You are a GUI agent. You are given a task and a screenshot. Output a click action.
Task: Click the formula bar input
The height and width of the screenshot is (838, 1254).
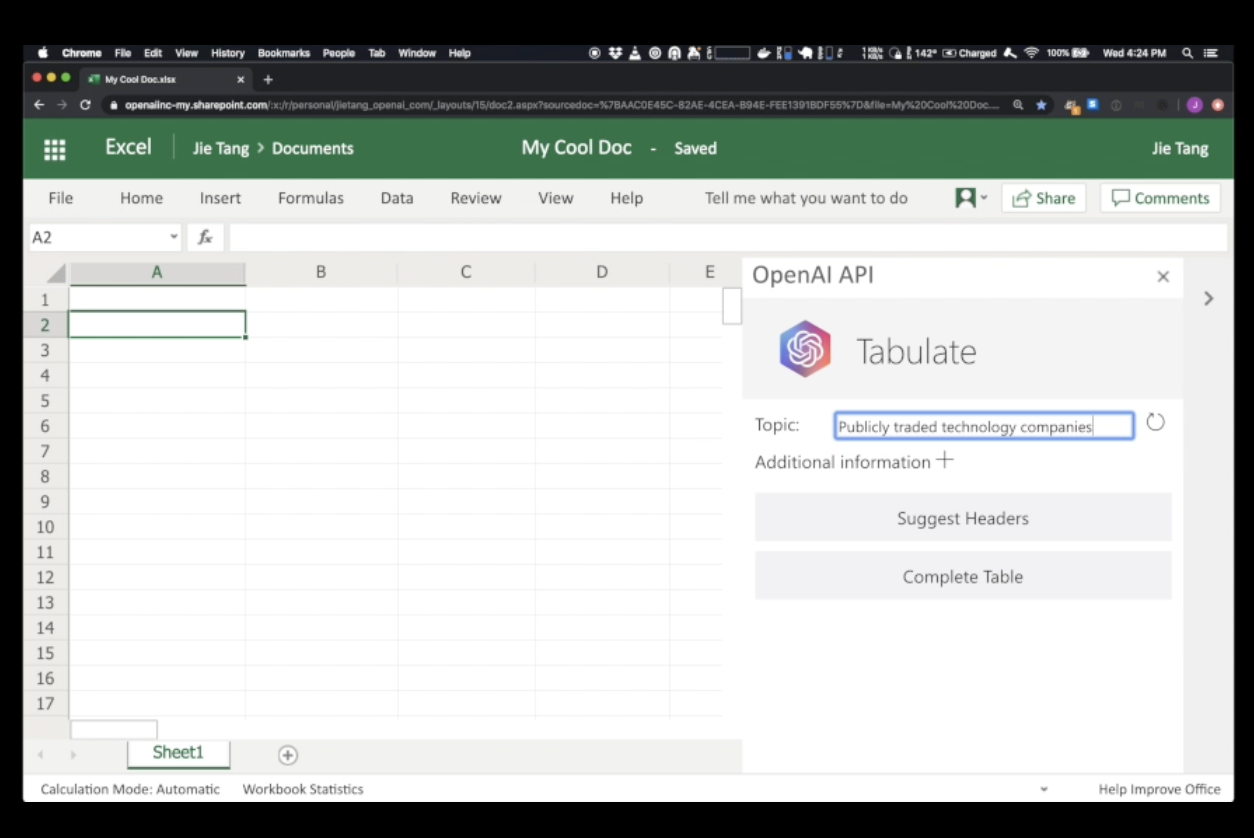(727, 237)
